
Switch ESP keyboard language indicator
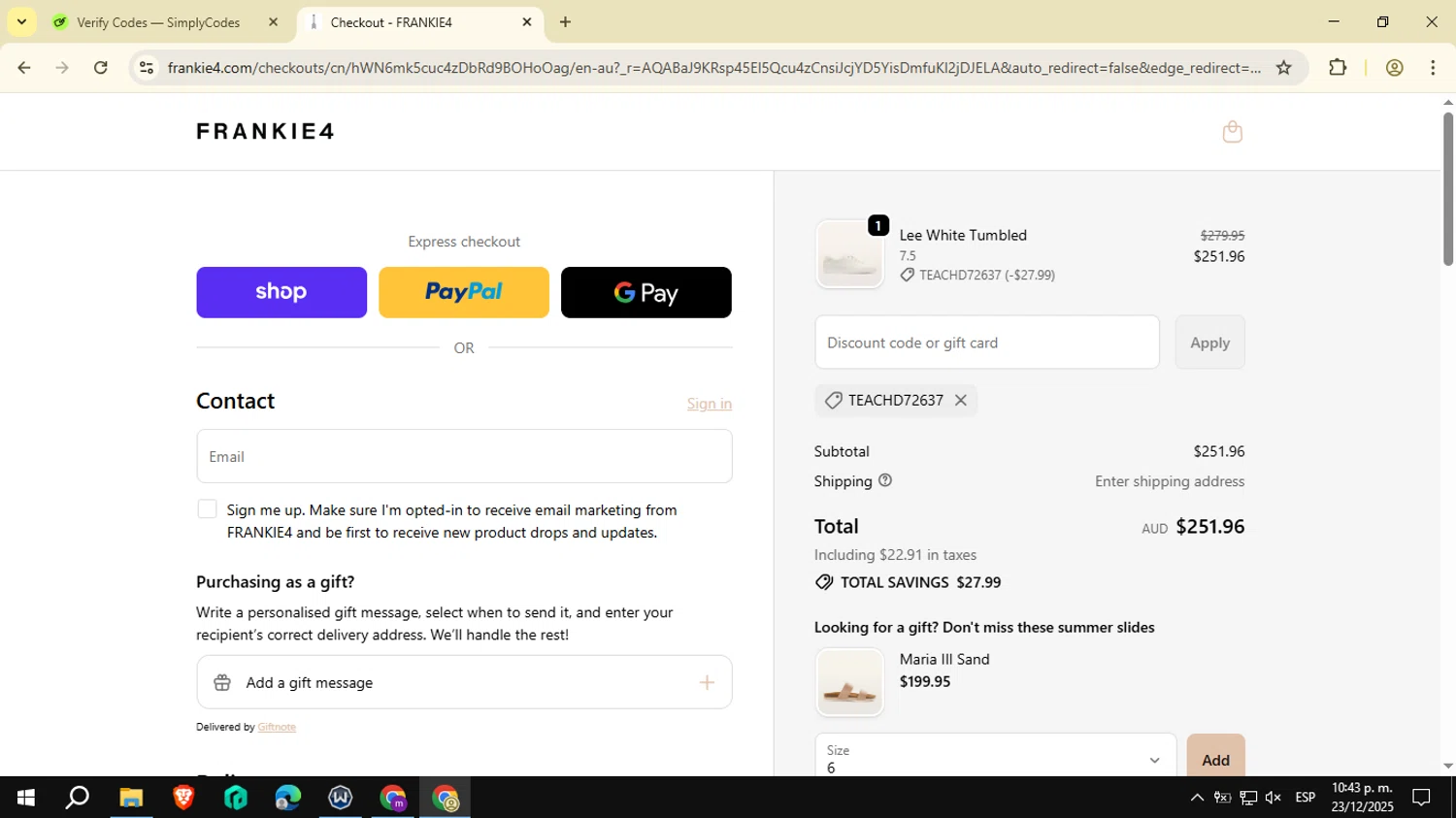(1306, 798)
